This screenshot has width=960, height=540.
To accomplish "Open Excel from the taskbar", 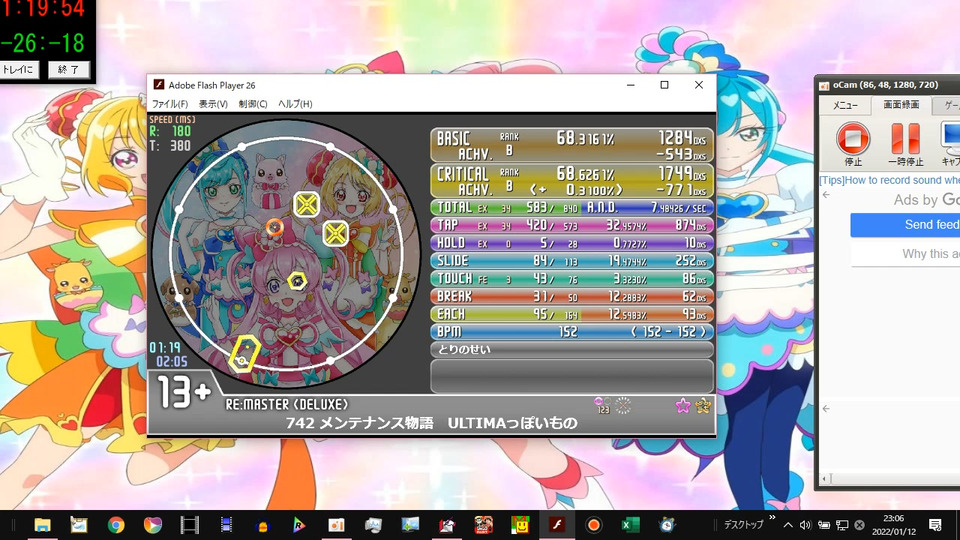I will point(630,525).
